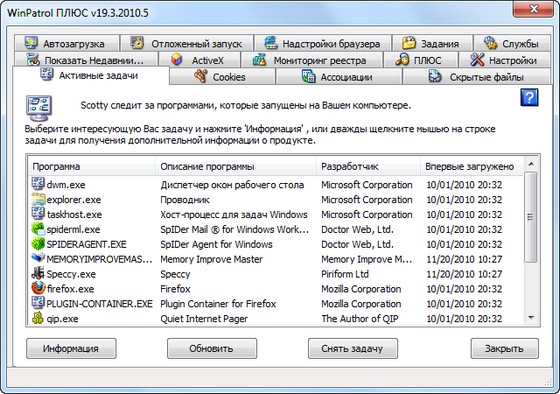Go to the Мониторинг реестра tab
560x394 pixels.
312,60
